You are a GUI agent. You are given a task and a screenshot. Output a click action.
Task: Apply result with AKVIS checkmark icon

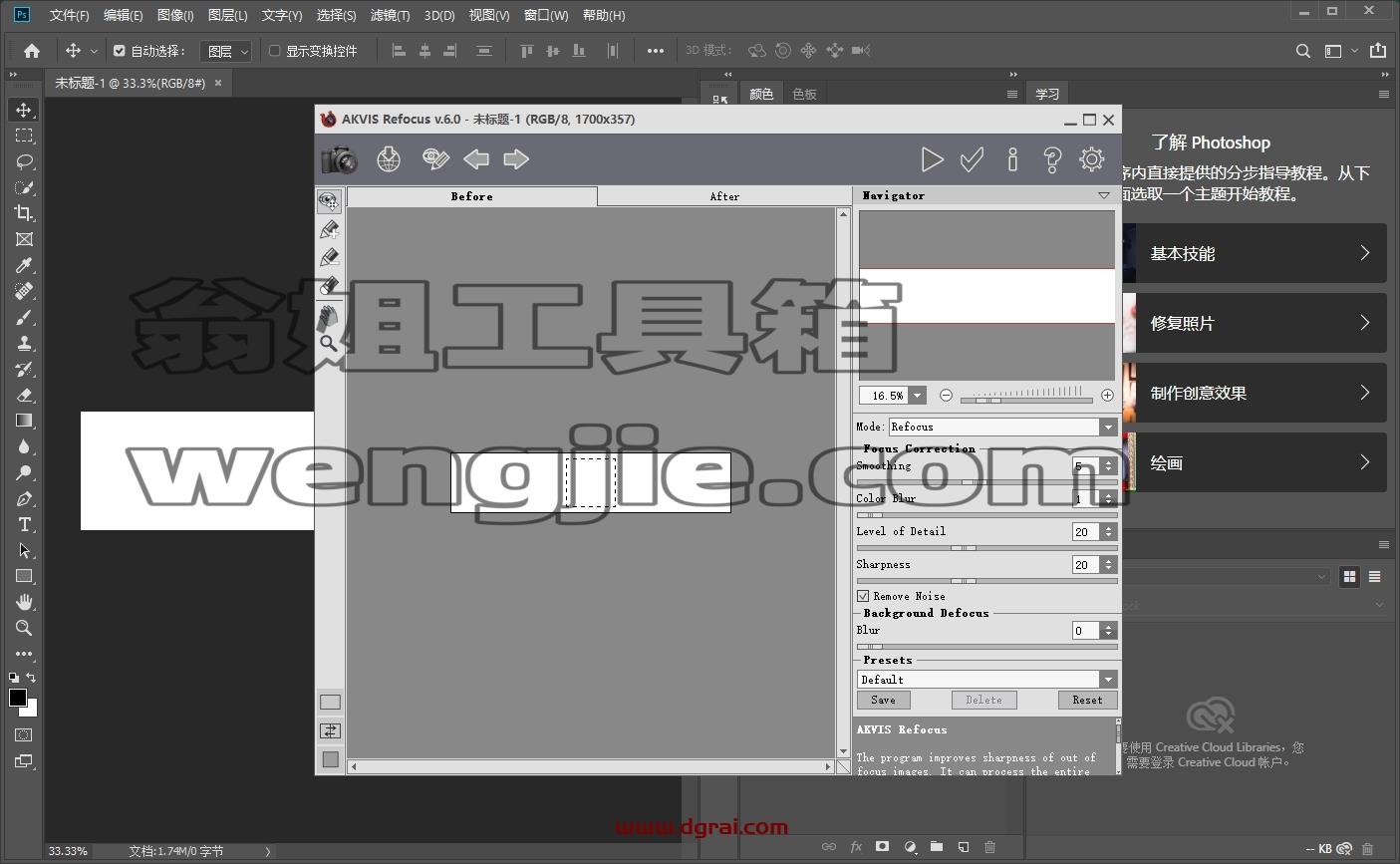click(x=972, y=159)
